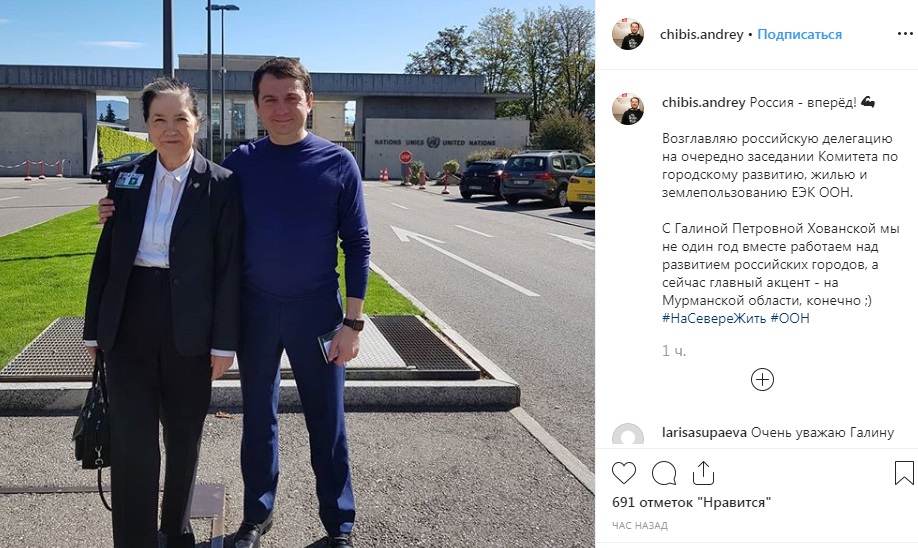Load more comments with the plus circle
This screenshot has height=548, width=918.
tap(762, 379)
